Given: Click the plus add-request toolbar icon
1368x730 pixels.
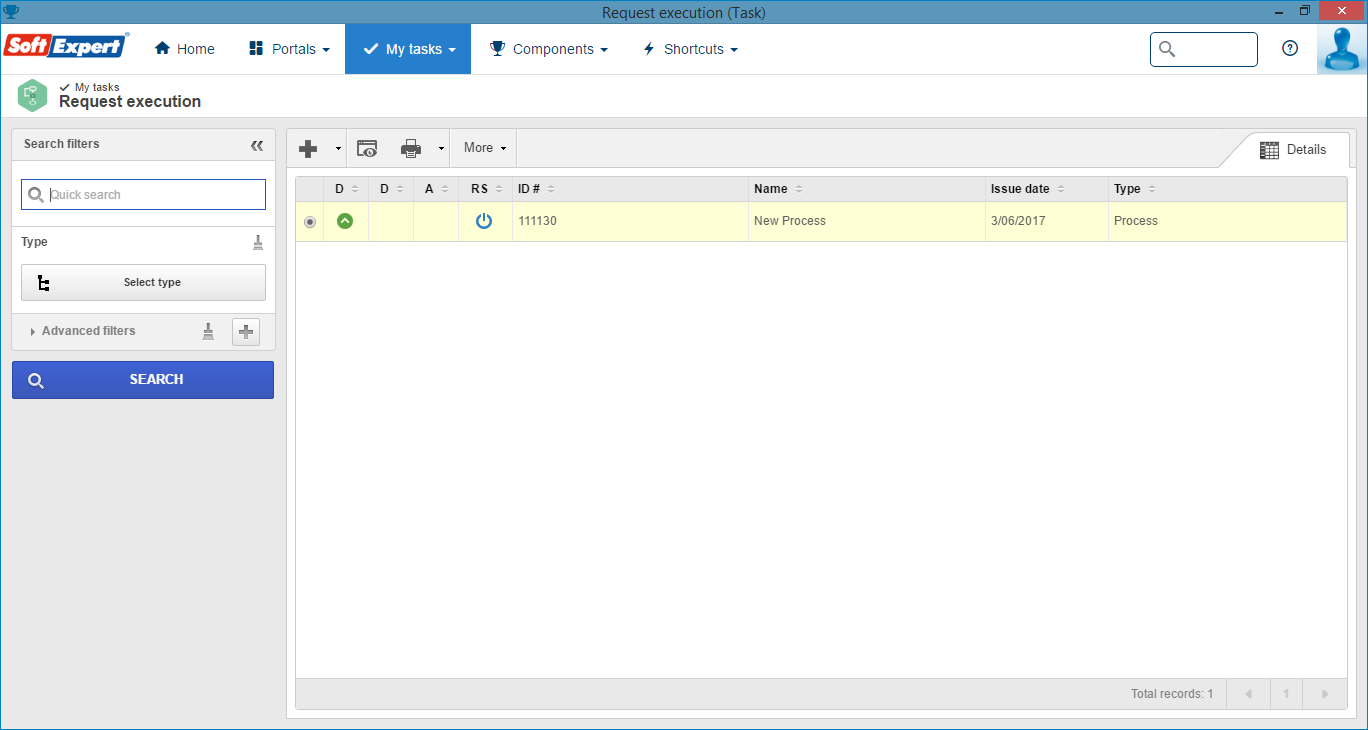Looking at the screenshot, I should point(308,148).
